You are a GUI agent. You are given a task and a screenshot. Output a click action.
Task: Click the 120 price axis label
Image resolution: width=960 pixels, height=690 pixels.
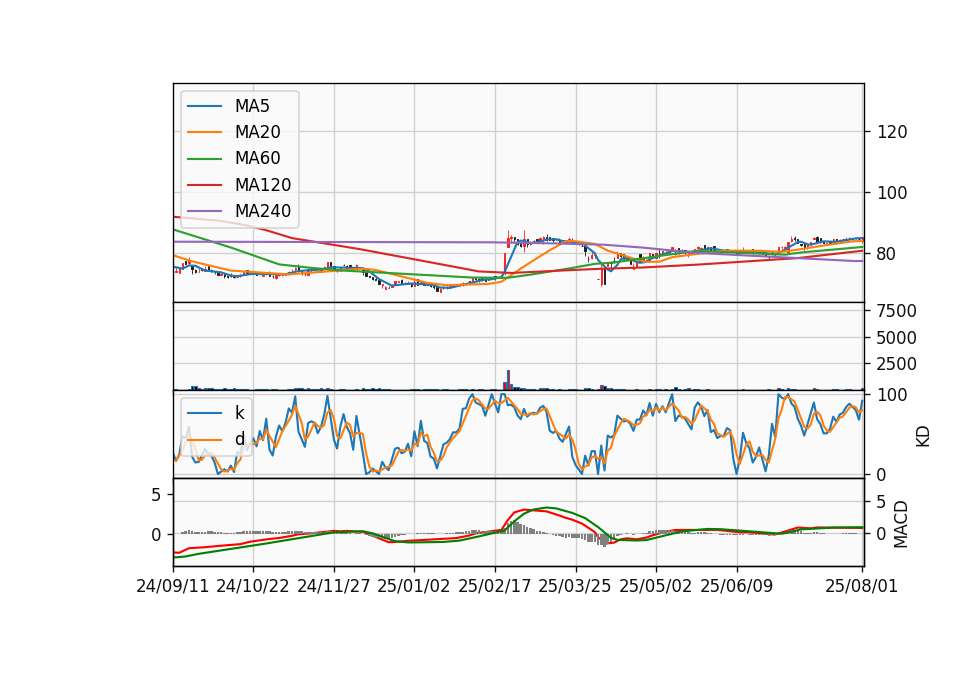pyautogui.click(x=892, y=132)
